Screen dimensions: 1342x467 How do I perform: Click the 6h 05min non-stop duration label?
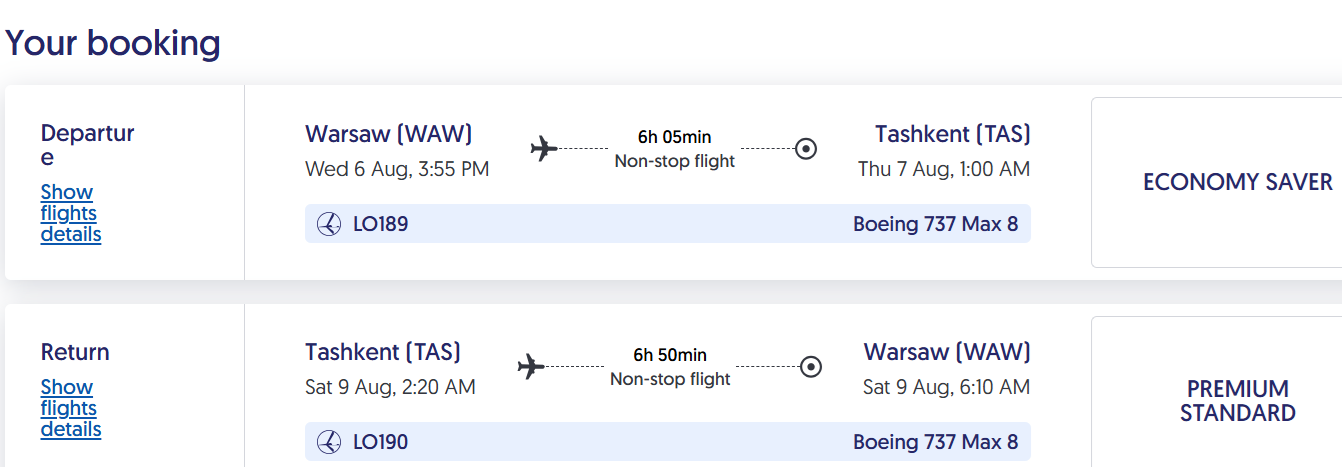pyautogui.click(x=675, y=148)
